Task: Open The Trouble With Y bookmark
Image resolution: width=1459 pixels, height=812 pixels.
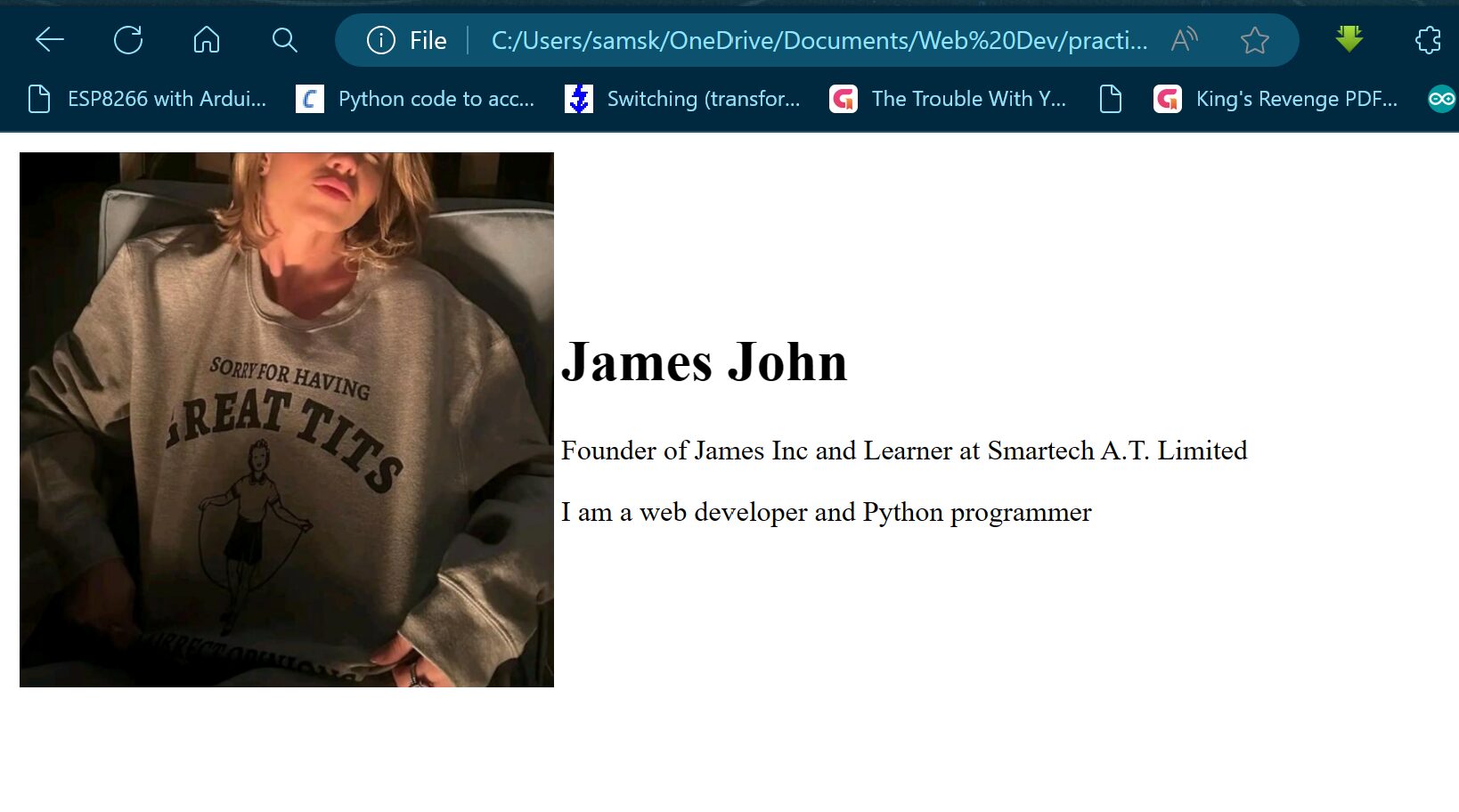Action: click(x=970, y=99)
